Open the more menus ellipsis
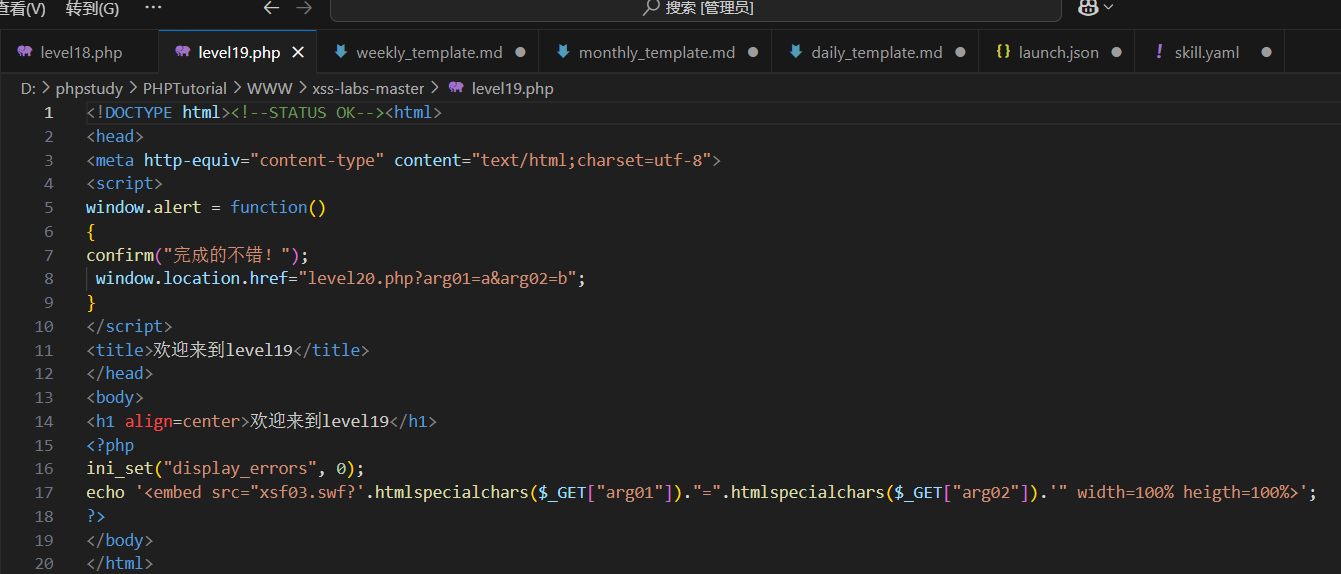Screen dimensions: 1341x574 coord(153,7)
